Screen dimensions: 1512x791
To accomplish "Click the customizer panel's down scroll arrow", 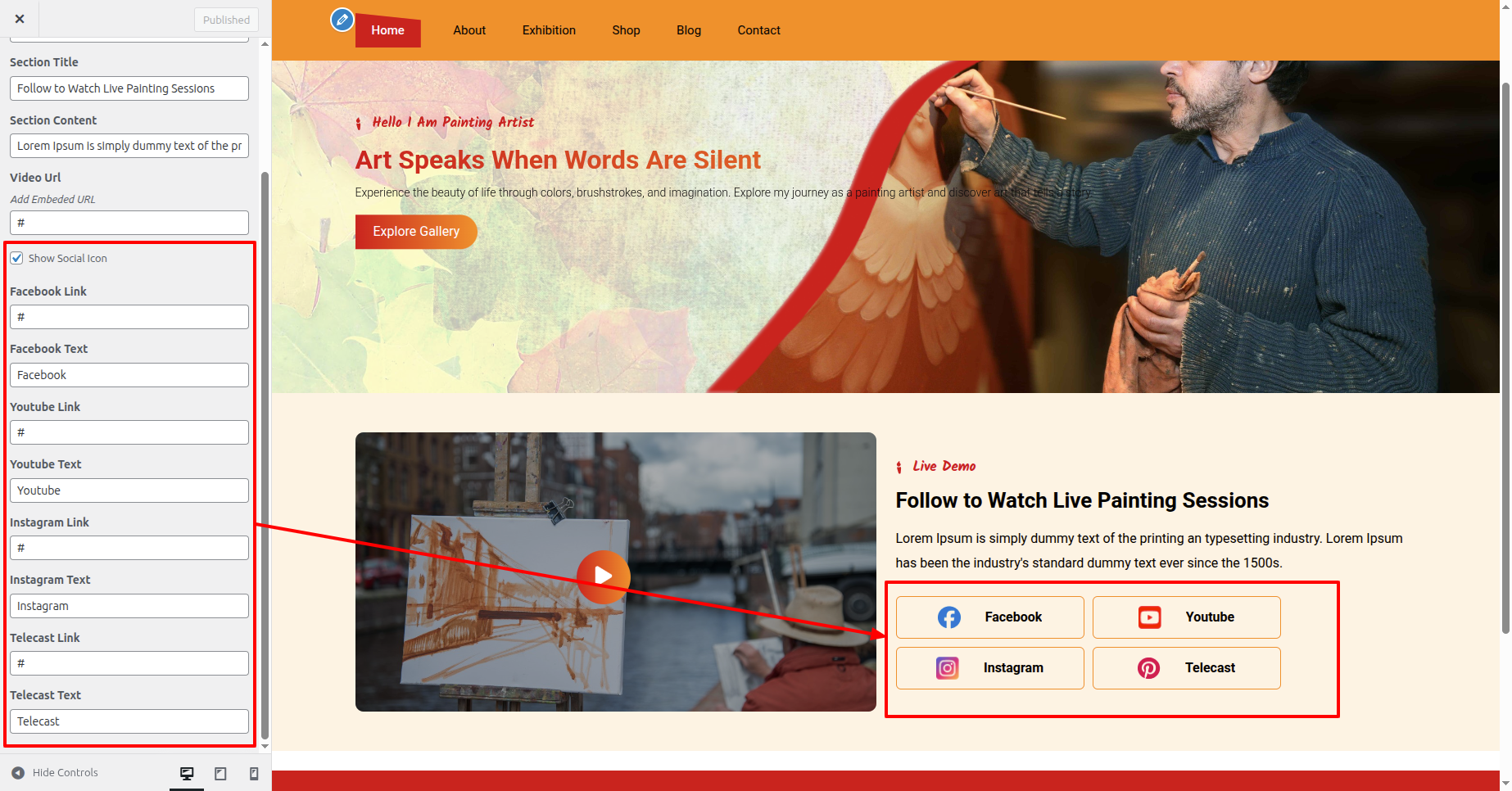I will tap(265, 747).
